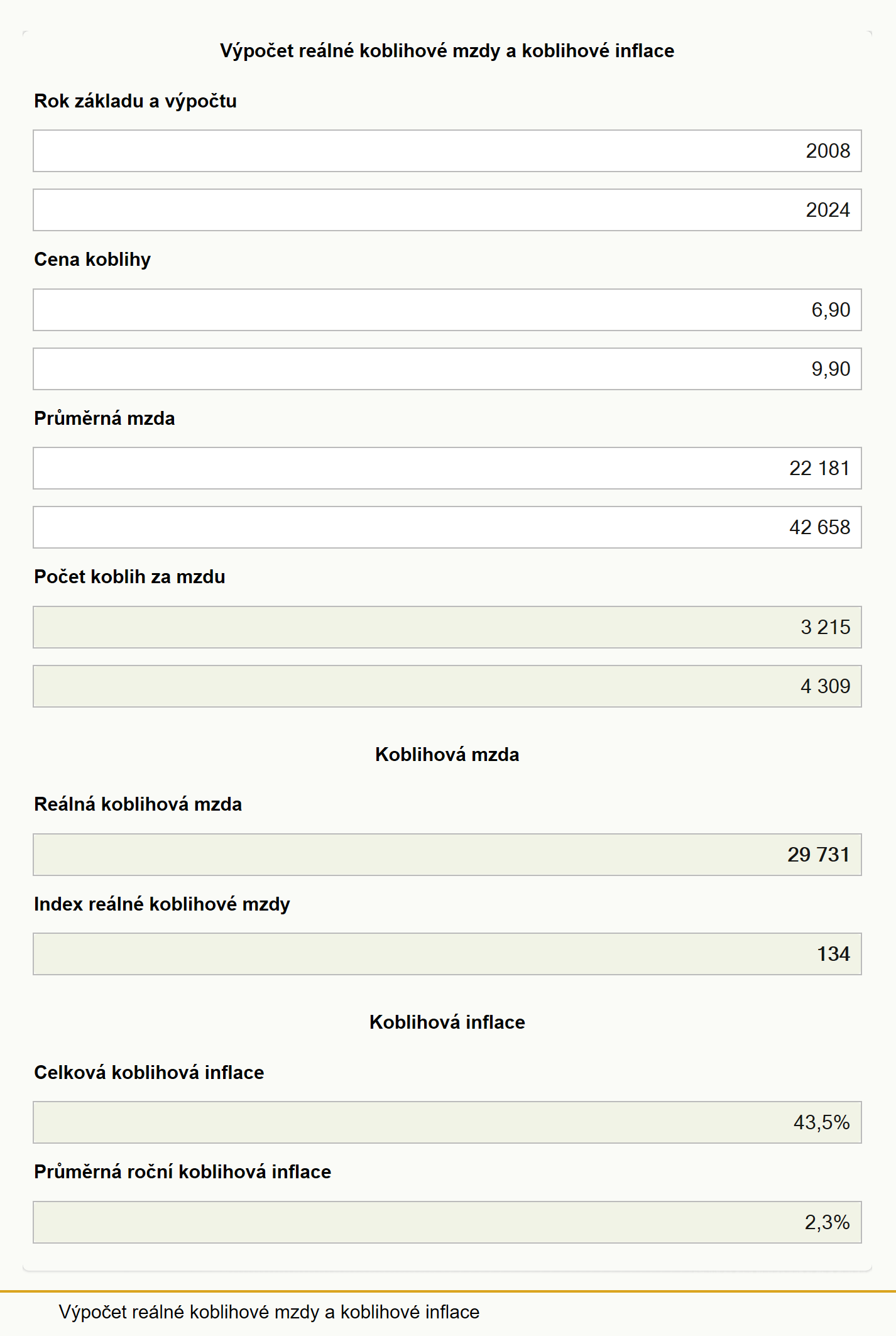Click the 'Koblihová mzda' section heading

pos(447,755)
